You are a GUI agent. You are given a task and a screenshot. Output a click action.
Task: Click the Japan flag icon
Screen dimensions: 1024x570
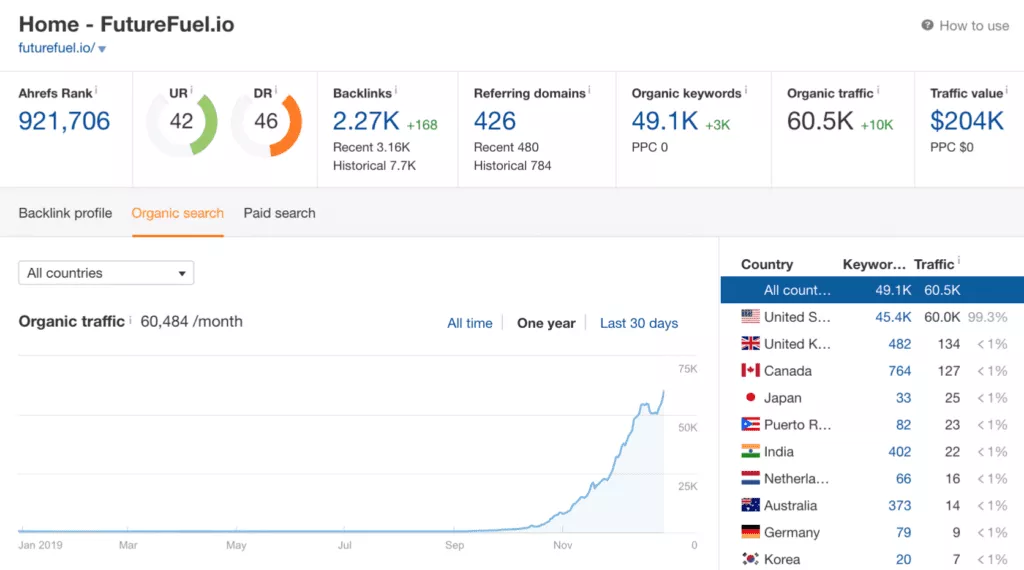point(750,398)
